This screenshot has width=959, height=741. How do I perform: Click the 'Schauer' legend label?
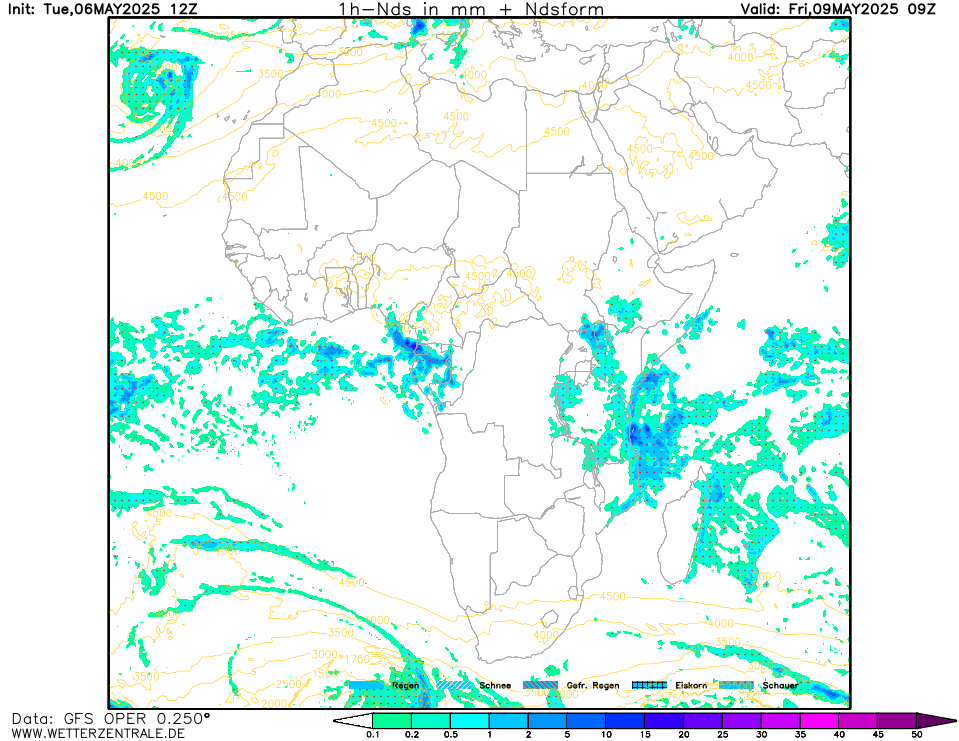click(780, 685)
